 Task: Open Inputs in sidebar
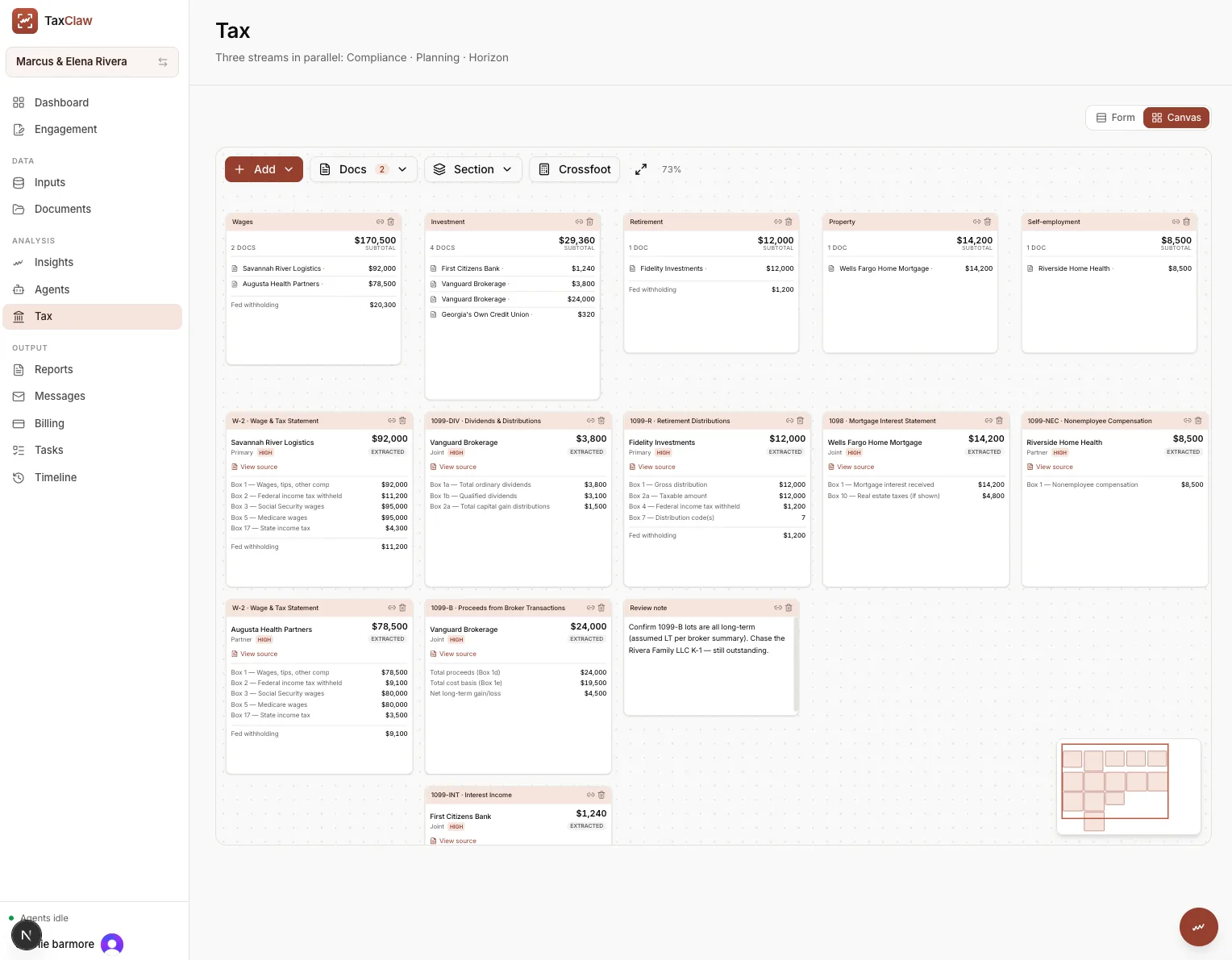coord(92,182)
